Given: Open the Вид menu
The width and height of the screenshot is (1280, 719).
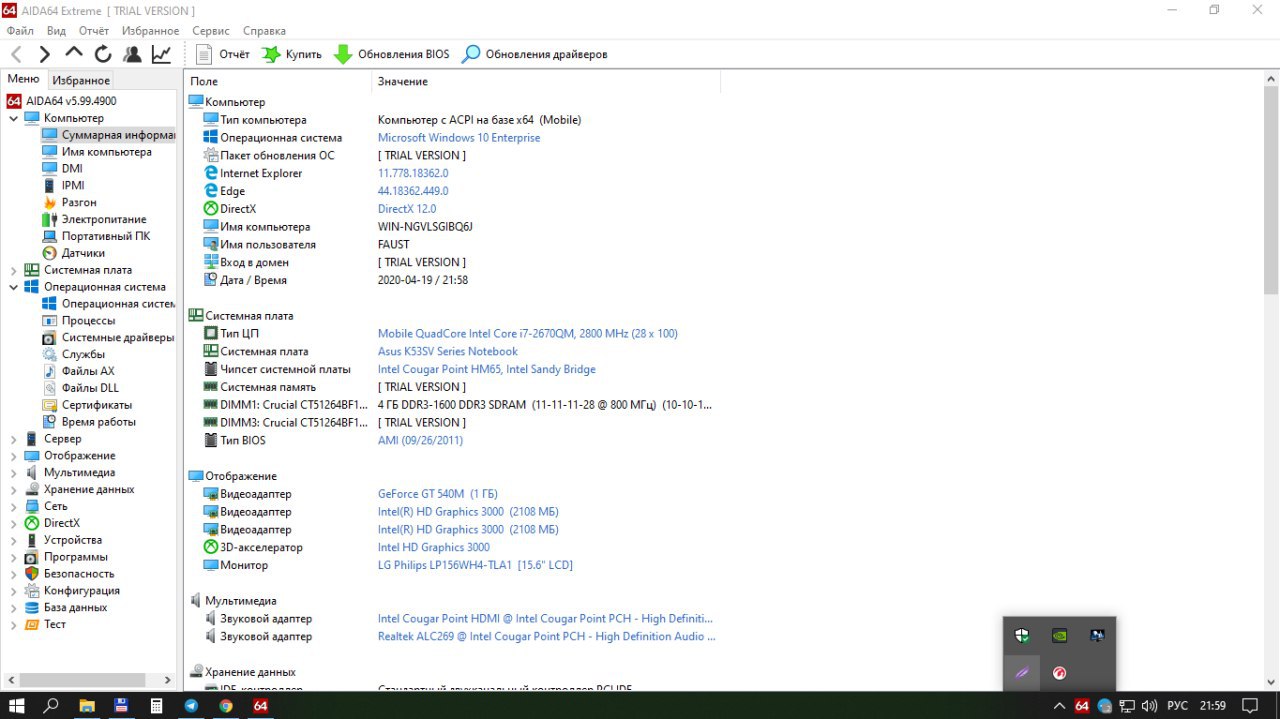Looking at the screenshot, I should [56, 31].
